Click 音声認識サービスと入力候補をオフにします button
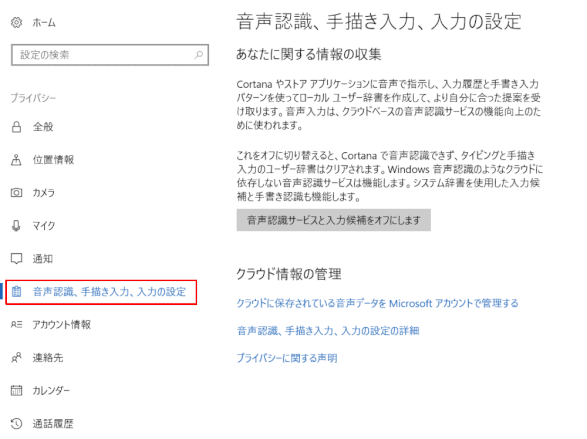 tap(334, 220)
